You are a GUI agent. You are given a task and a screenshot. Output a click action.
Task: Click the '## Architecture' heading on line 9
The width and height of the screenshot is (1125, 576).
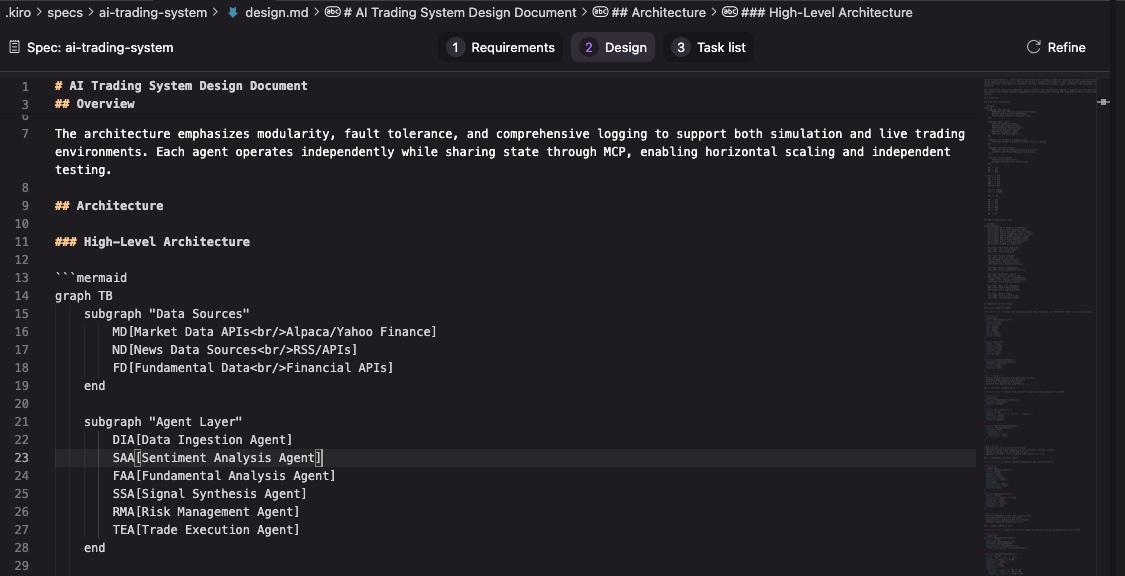pos(109,205)
